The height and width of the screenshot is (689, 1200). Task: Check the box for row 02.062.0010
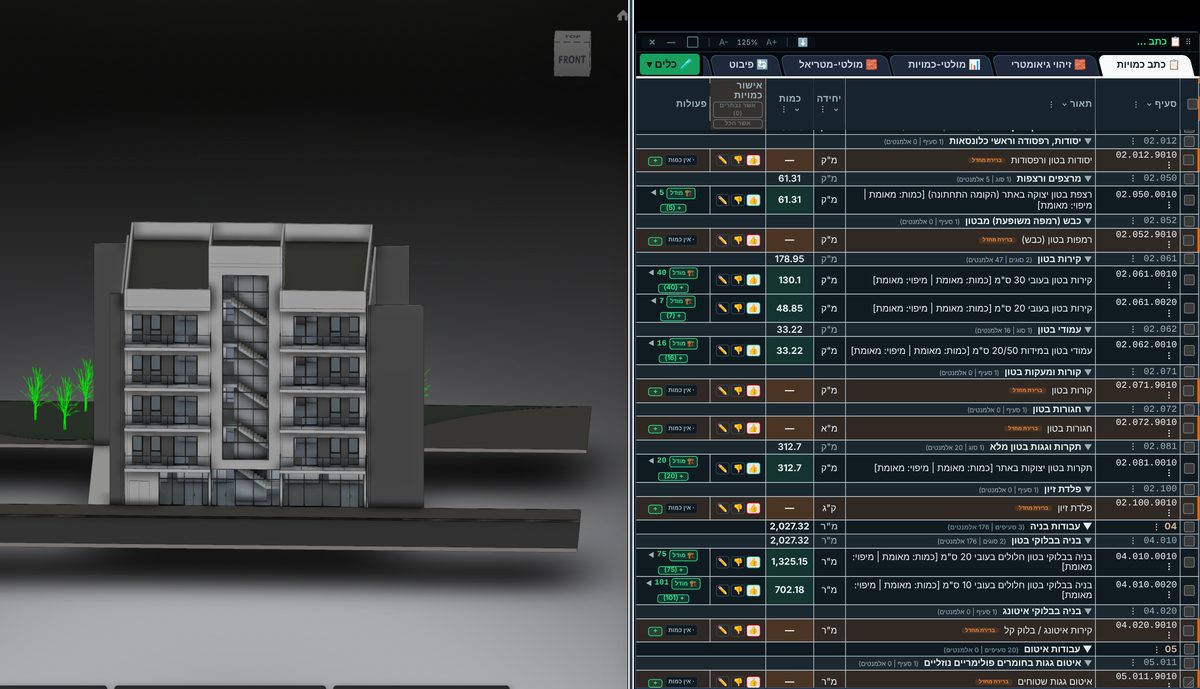(1189, 350)
